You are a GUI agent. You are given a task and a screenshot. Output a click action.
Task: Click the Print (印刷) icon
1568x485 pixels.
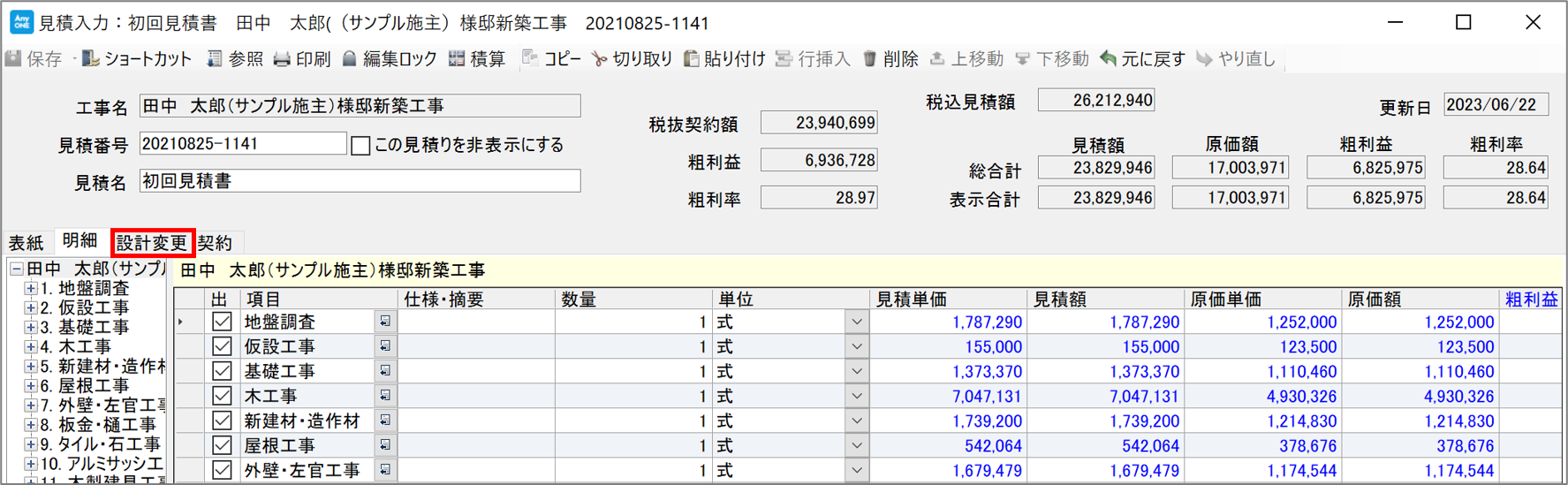[282, 59]
